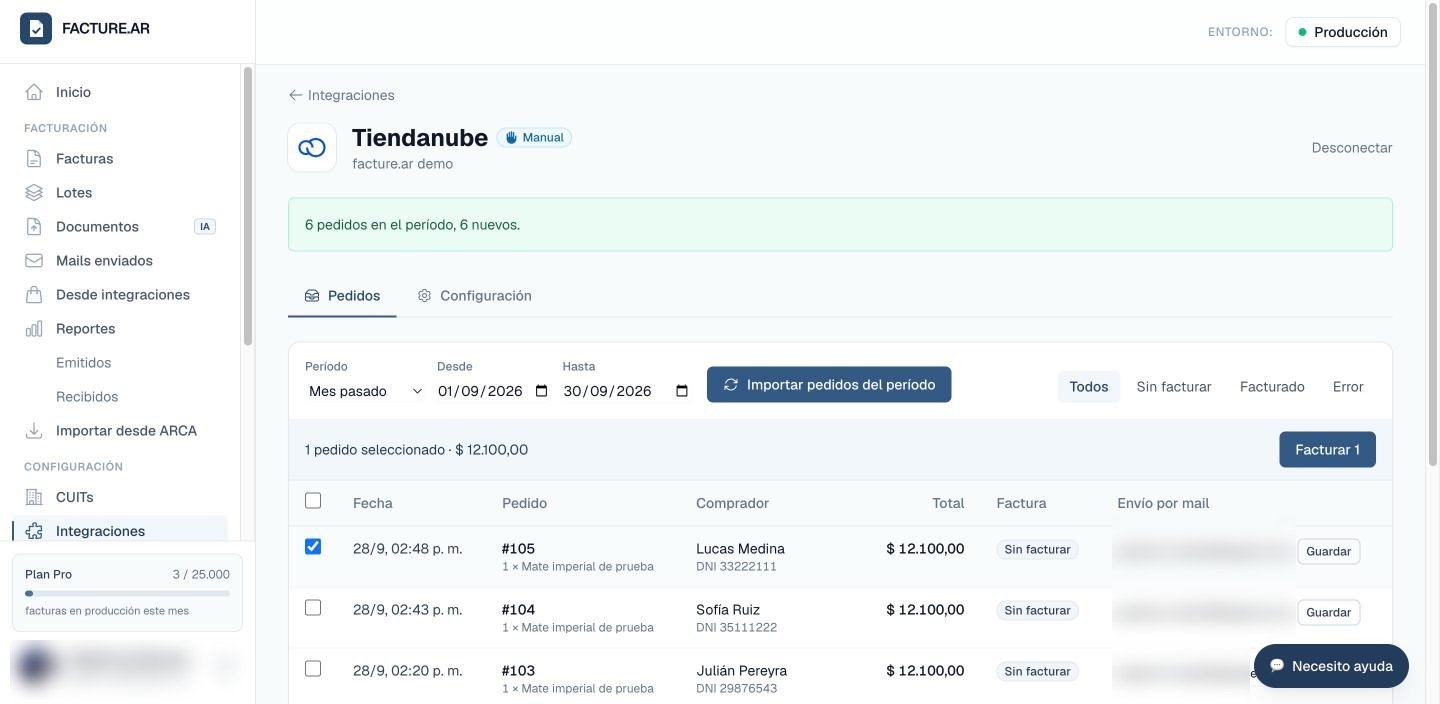This screenshot has width=1440, height=704.
Task: Open the Desde date calendar picker icon
Action: tap(542, 391)
